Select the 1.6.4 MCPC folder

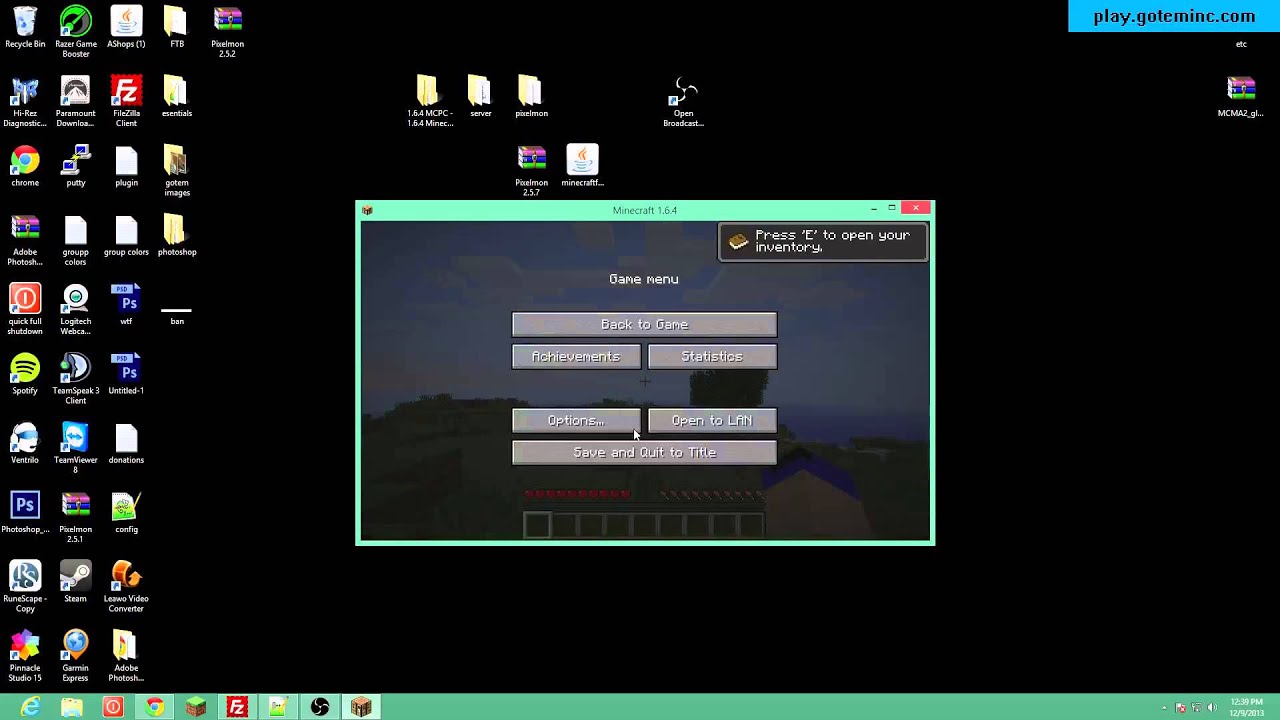[430, 102]
